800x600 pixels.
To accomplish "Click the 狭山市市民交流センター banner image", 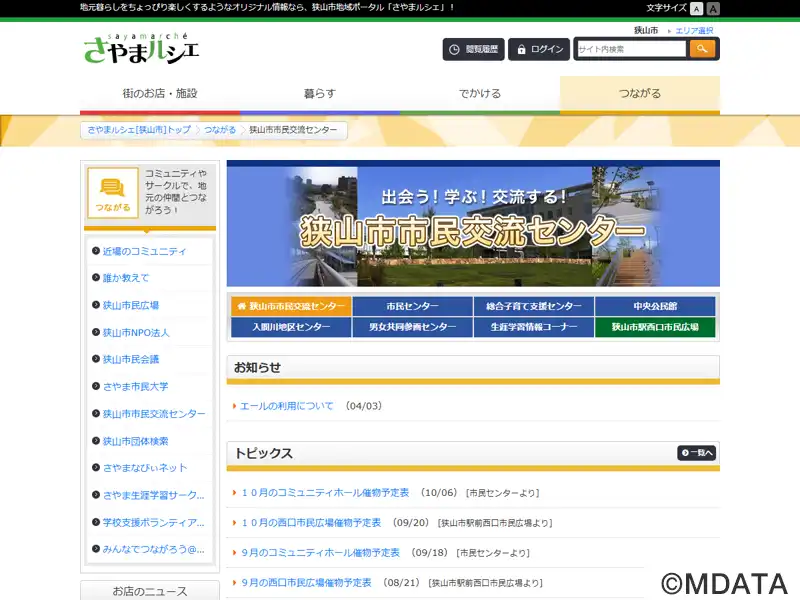I will [x=473, y=225].
